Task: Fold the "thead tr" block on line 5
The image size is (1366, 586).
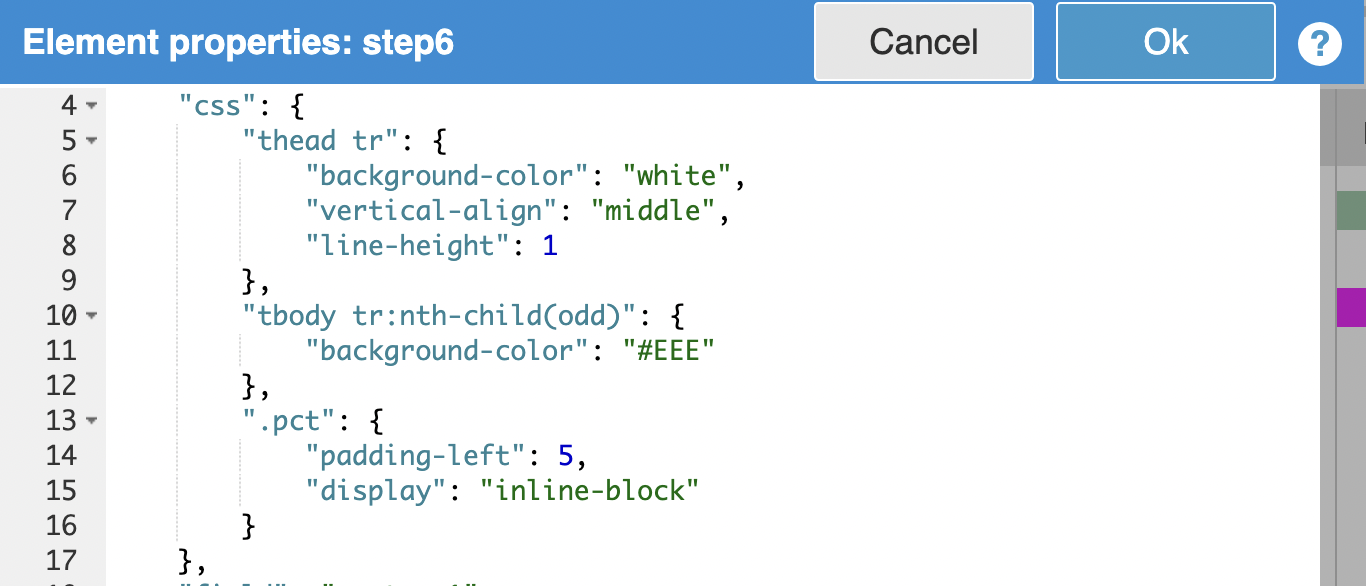Action: pos(92,141)
